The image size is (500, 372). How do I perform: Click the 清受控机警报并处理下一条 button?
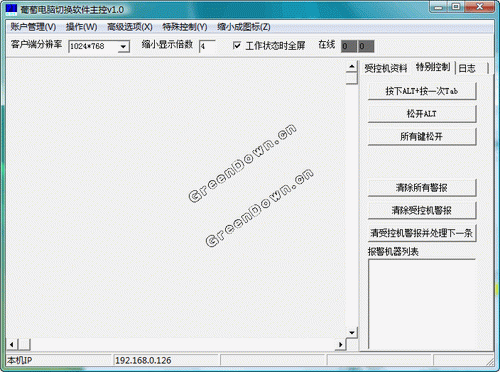point(422,233)
